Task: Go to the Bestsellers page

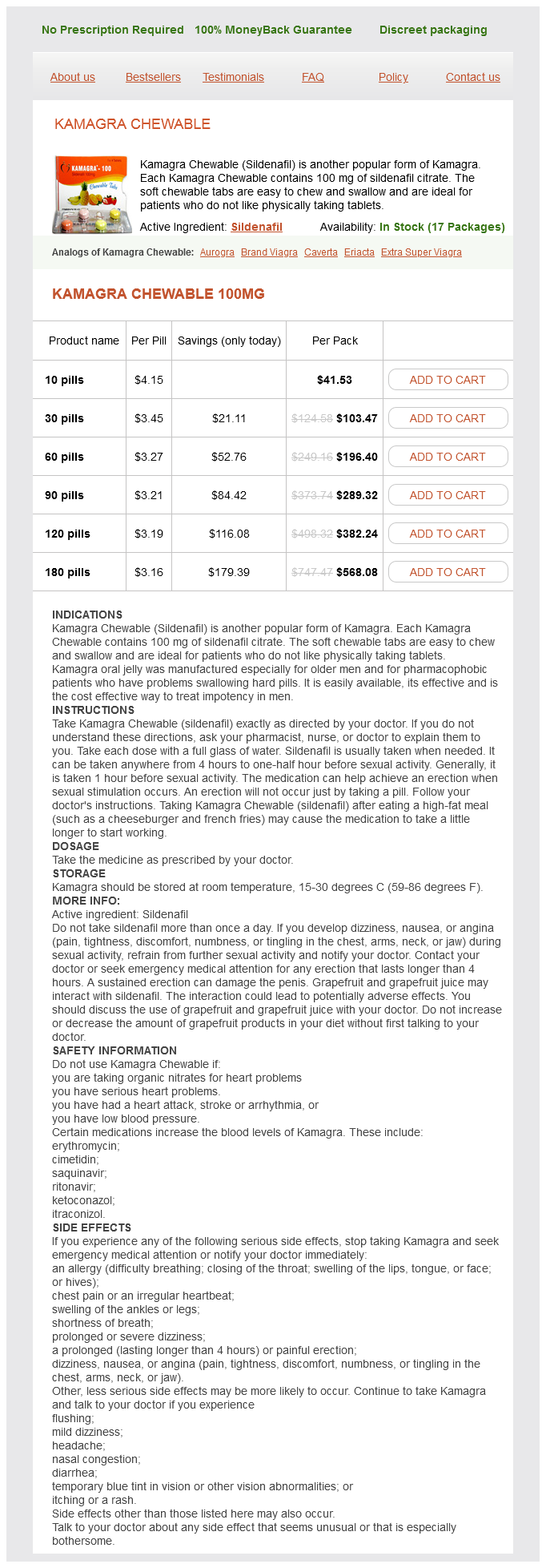Action: point(153,77)
